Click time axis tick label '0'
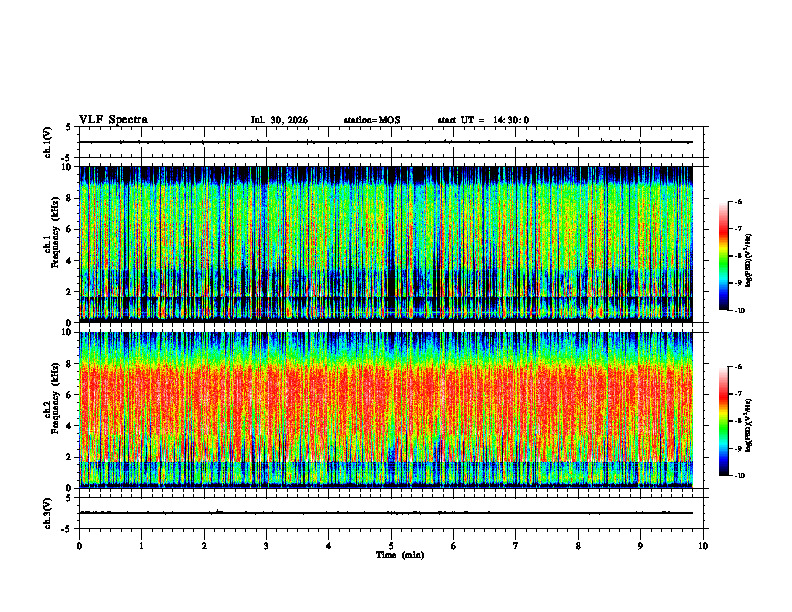The width and height of the screenshot is (792, 612). (79, 546)
